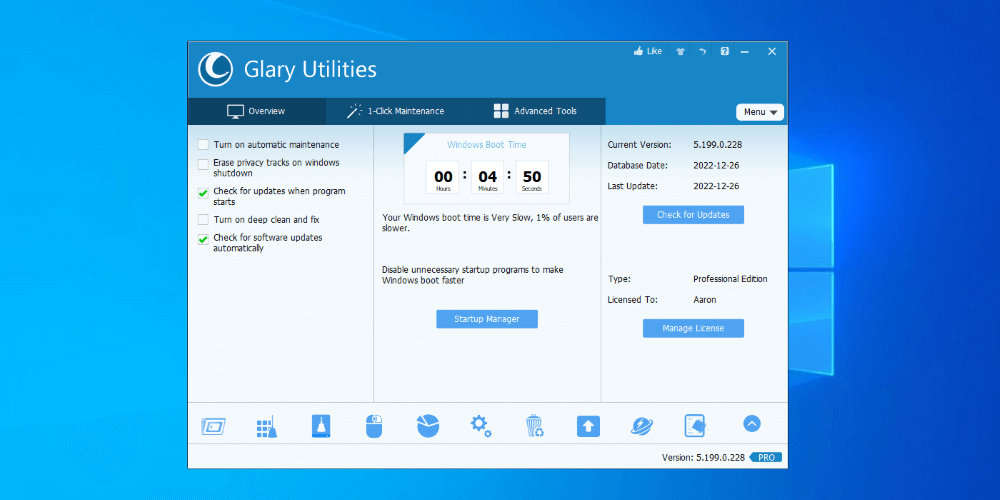The width and height of the screenshot is (1000, 500).
Task: Click the software update up-arrow icon
Action: pos(588,426)
